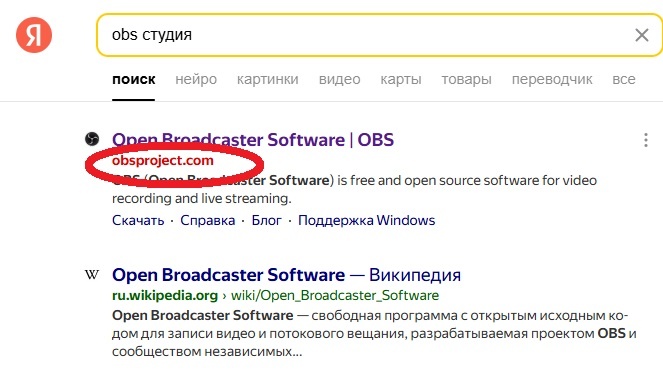Click the Wikipedia 'W' favicon
Viewport: 663px width, 371px height.
[92, 275]
